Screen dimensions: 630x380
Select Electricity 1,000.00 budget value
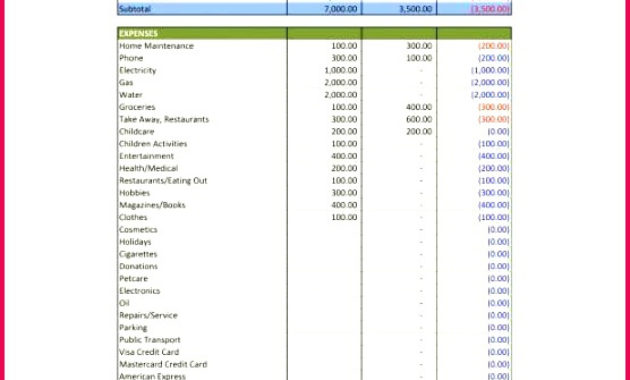(x=341, y=70)
